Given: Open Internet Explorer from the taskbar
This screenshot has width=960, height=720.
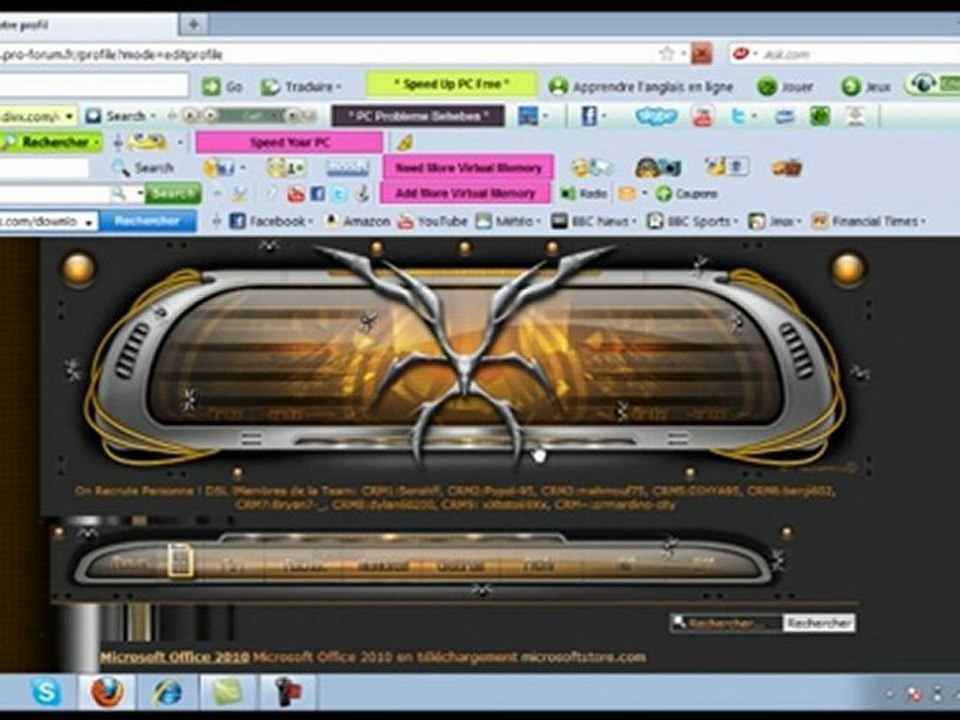Looking at the screenshot, I should (x=168, y=692).
